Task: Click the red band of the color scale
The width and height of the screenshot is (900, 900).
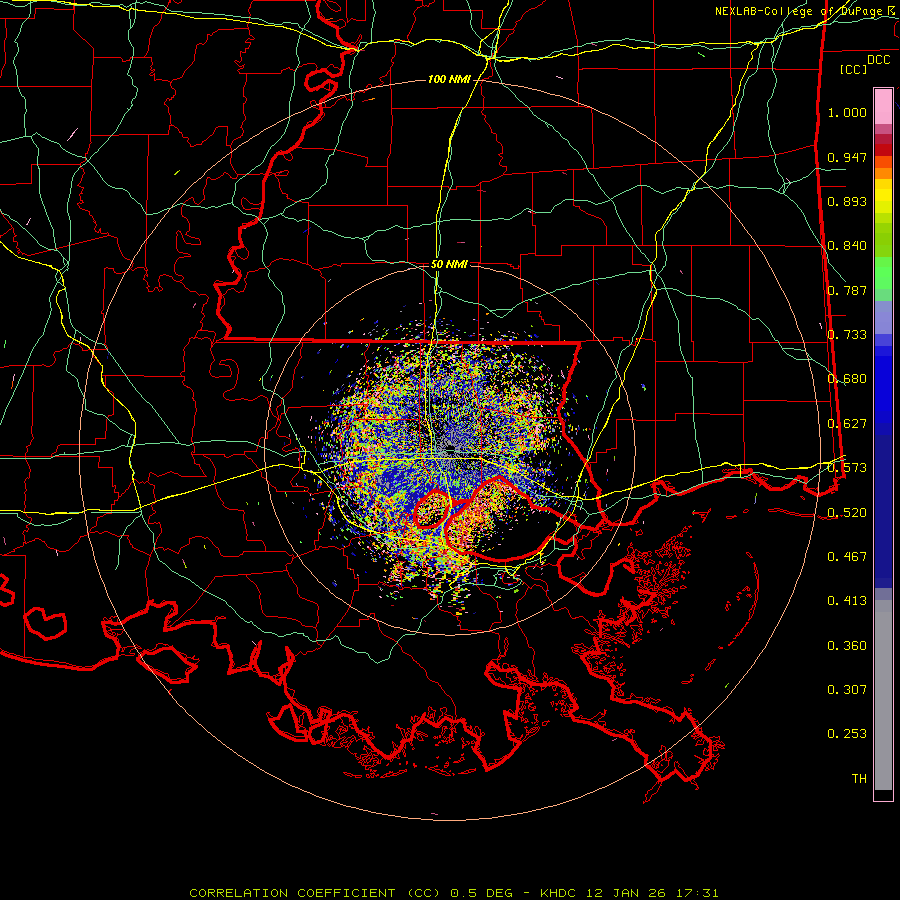Action: pyautogui.click(x=883, y=150)
